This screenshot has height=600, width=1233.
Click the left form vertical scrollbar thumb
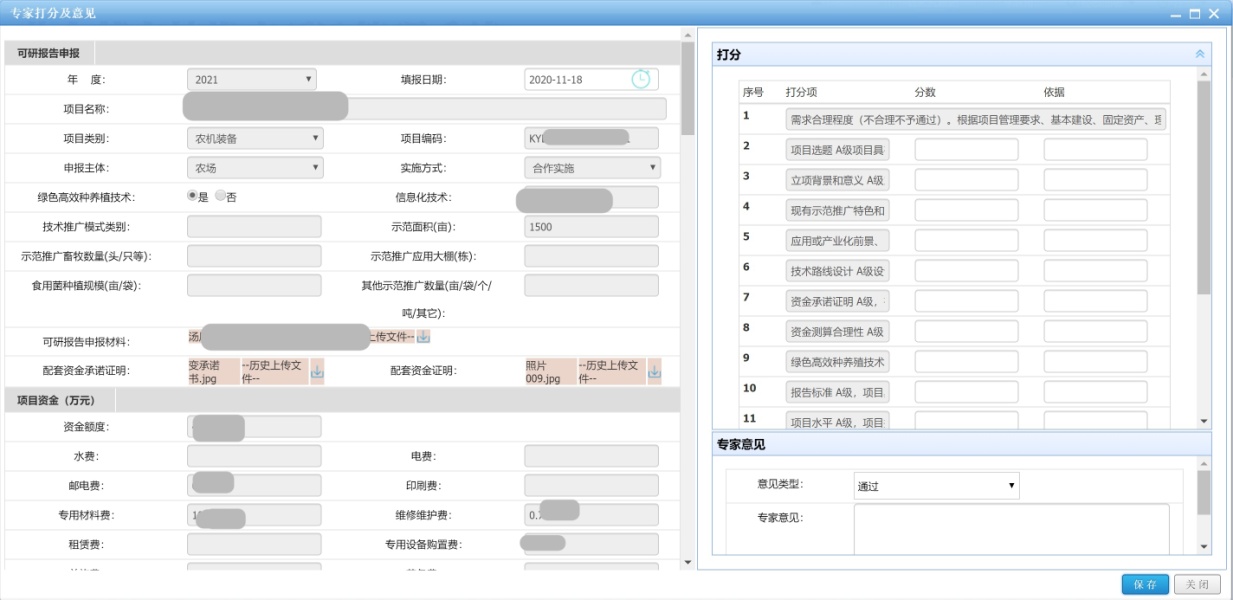coord(687,88)
